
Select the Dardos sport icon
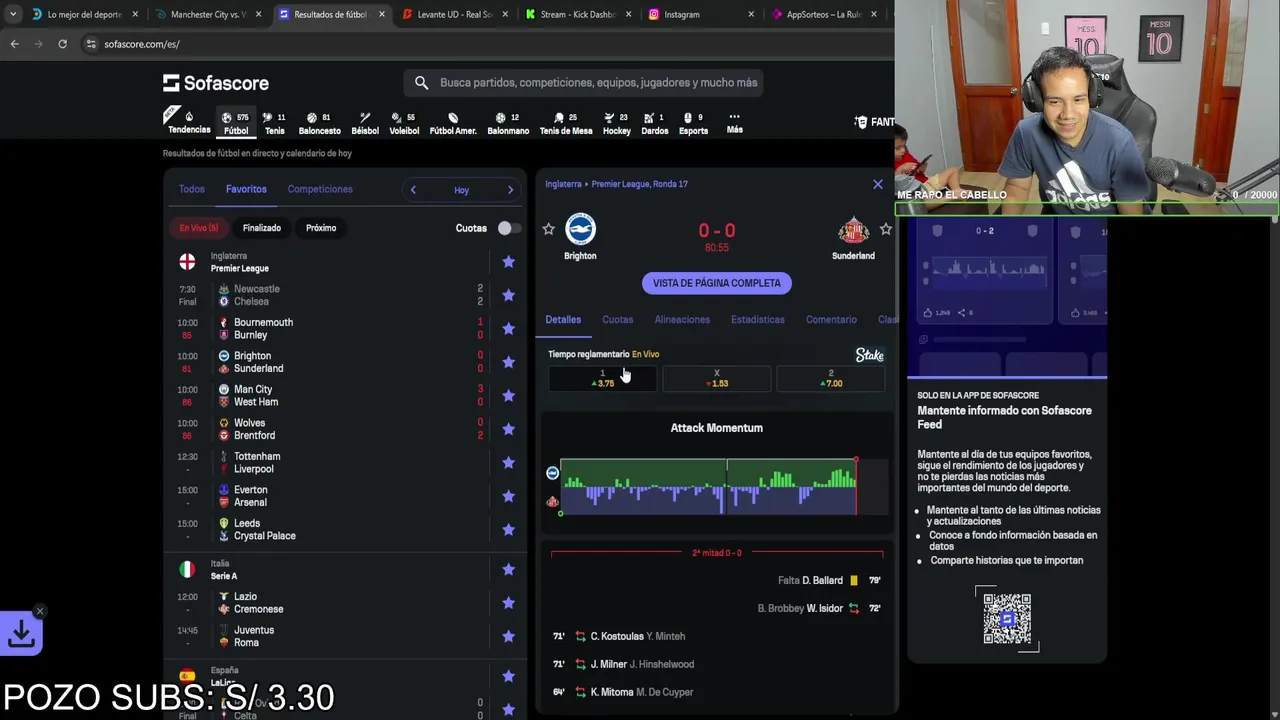pyautogui.click(x=655, y=122)
